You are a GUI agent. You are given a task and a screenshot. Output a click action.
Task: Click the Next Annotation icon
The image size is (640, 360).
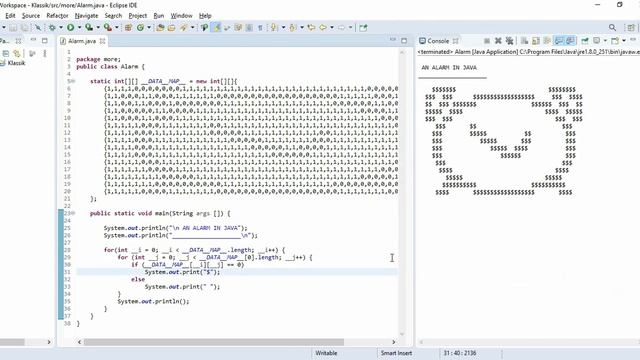click(x=274, y=27)
